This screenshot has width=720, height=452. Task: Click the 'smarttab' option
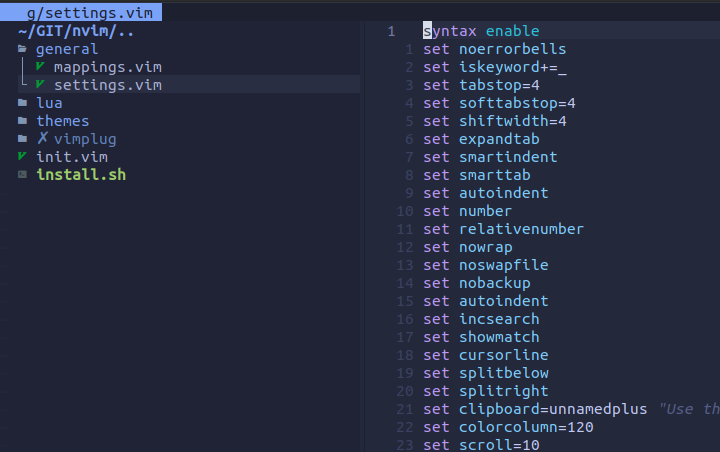coord(495,175)
